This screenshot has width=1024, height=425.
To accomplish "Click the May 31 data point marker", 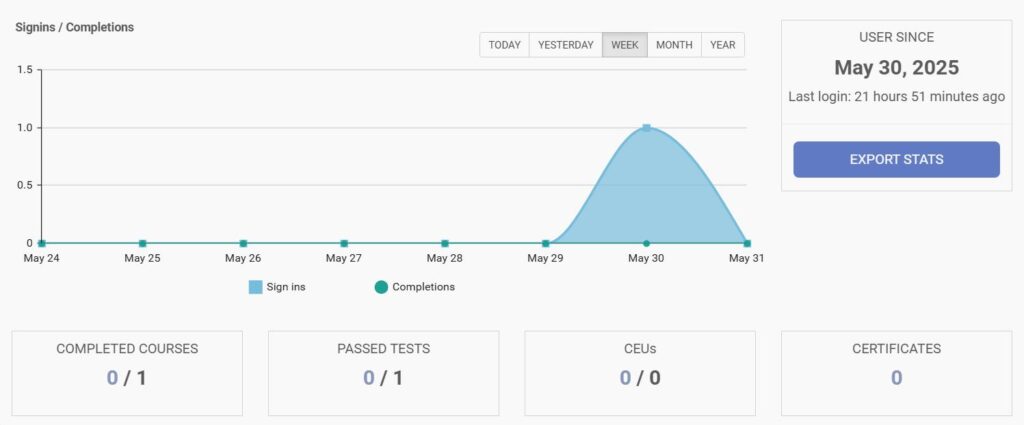I will click(747, 243).
